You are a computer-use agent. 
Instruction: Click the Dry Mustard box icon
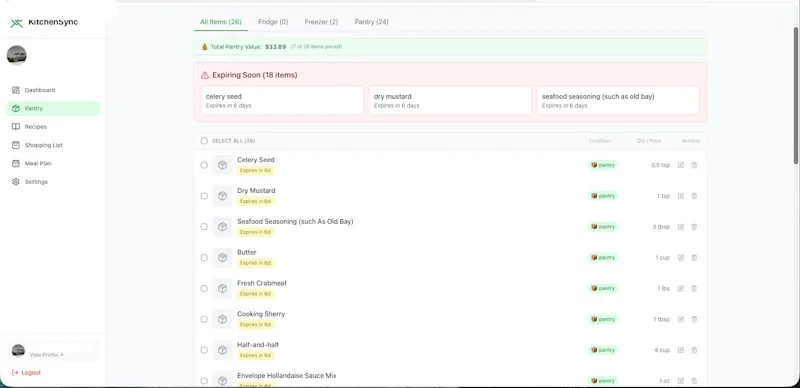pyautogui.click(x=222, y=196)
